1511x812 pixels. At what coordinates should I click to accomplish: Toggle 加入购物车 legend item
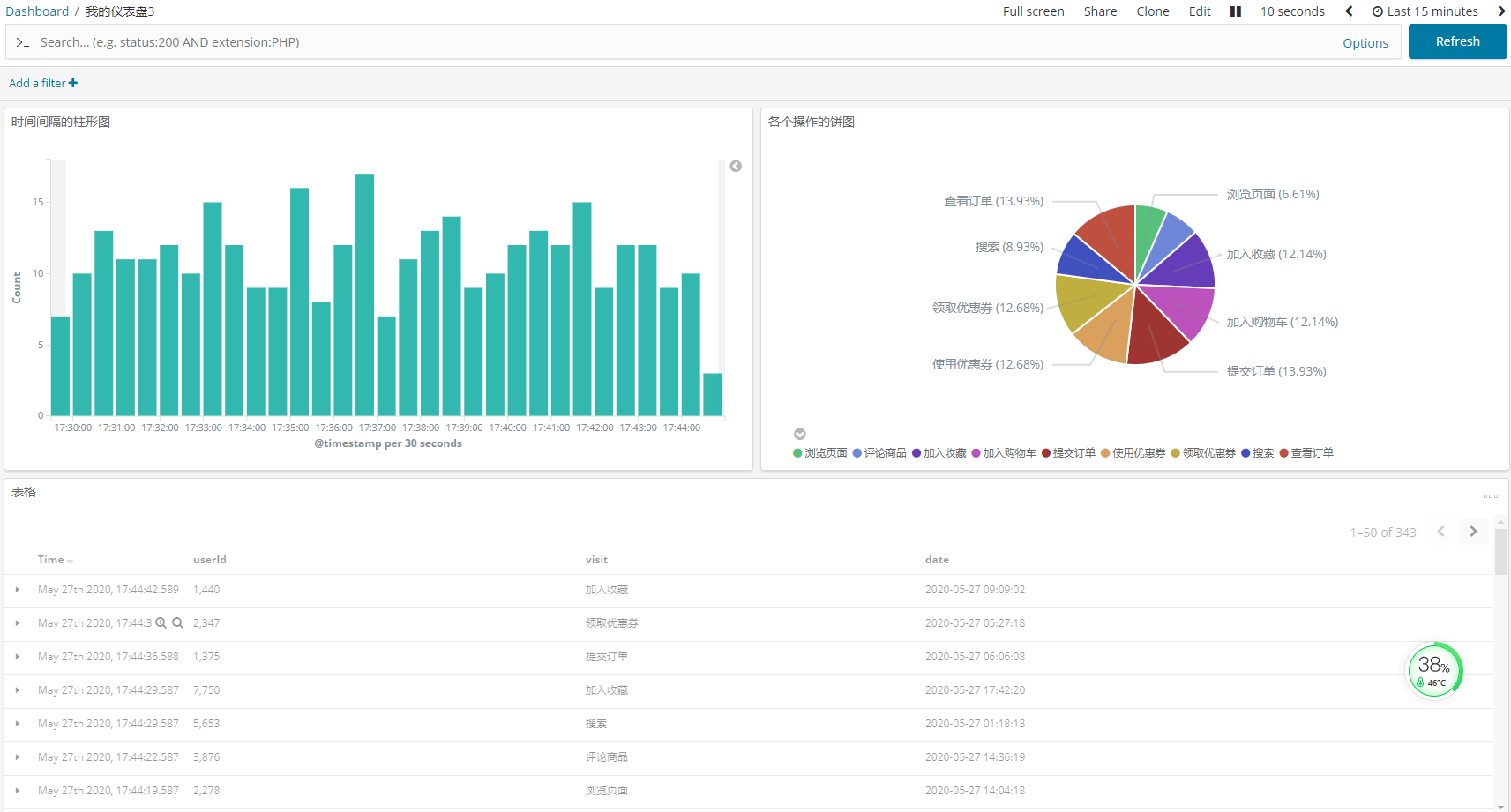coord(1004,453)
